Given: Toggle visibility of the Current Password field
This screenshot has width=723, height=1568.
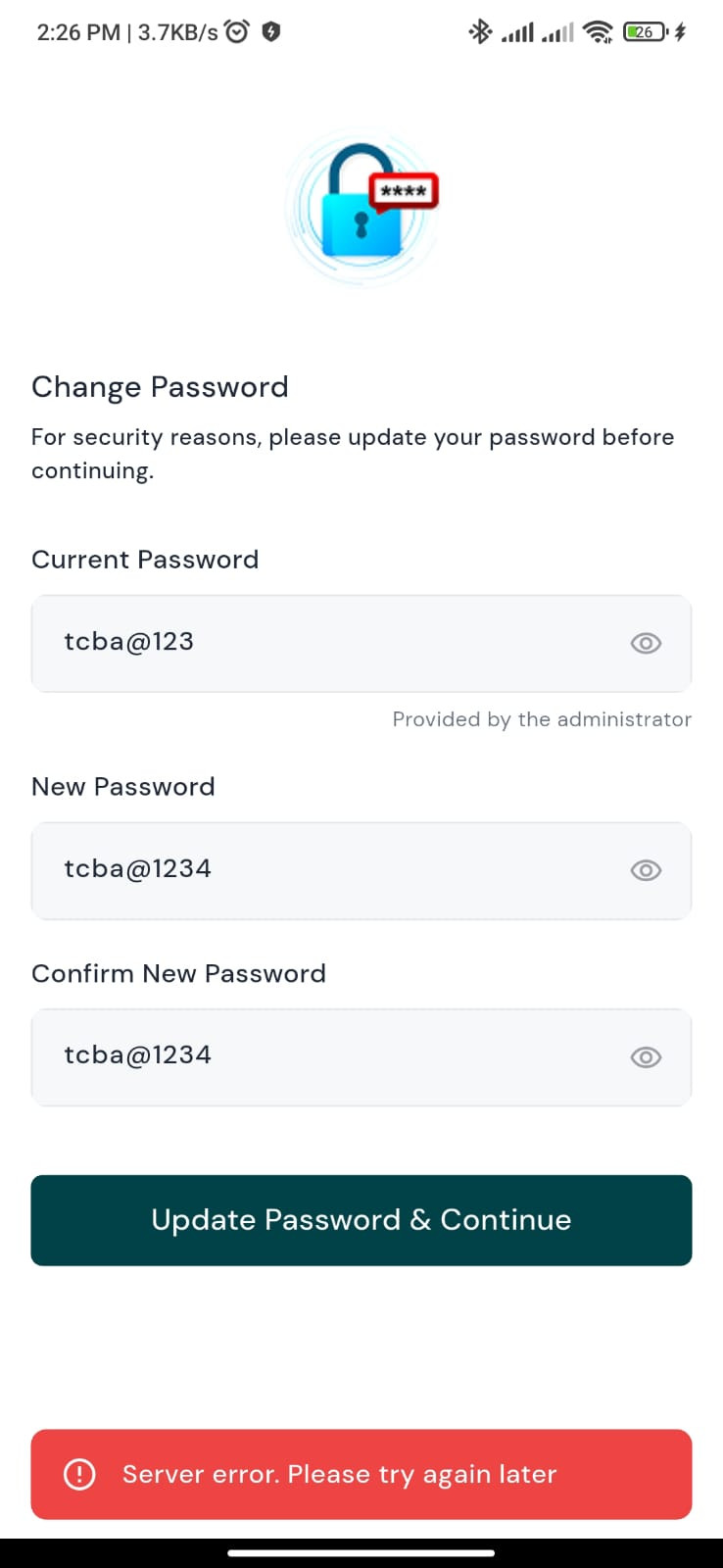Looking at the screenshot, I should [646, 643].
